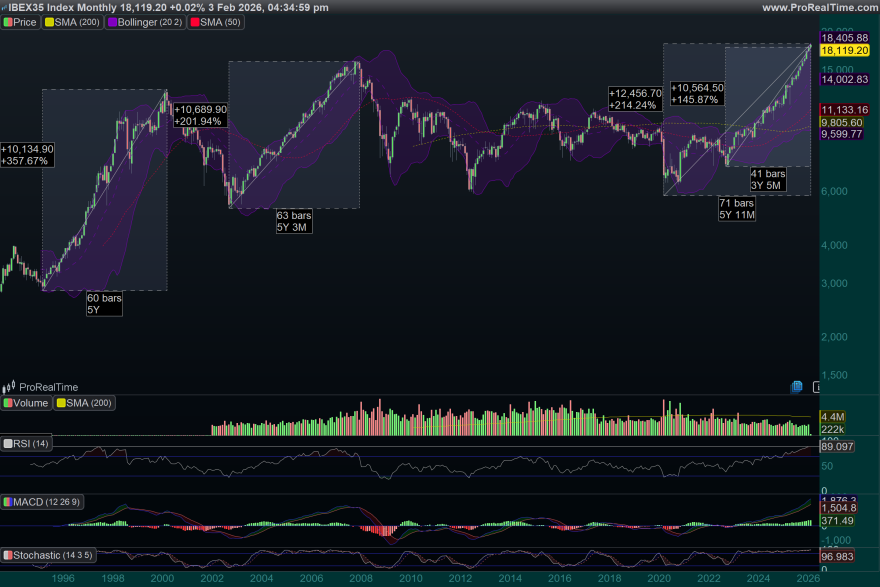The height and width of the screenshot is (587, 880).
Task: Click the 60 bars 5Y annotation label
Action: (x=104, y=302)
